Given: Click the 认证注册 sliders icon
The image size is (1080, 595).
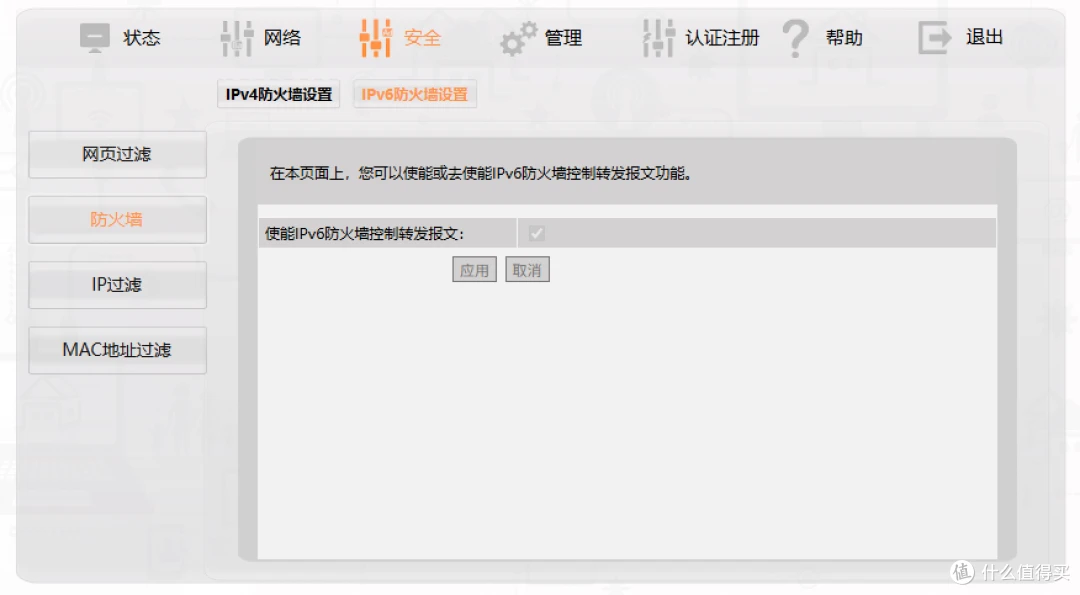Looking at the screenshot, I should coord(658,38).
